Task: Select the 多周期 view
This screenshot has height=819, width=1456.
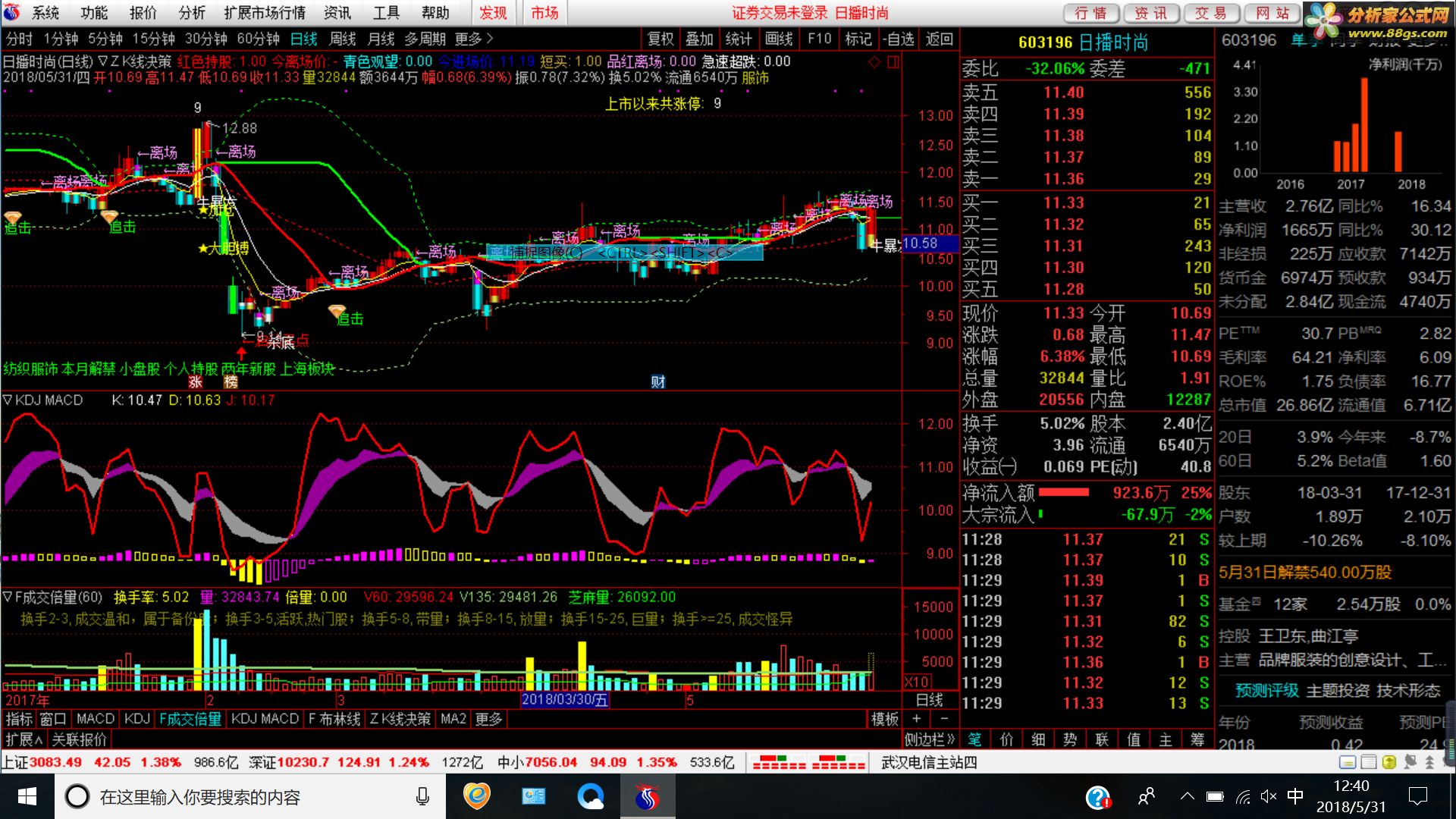Action: (425, 39)
